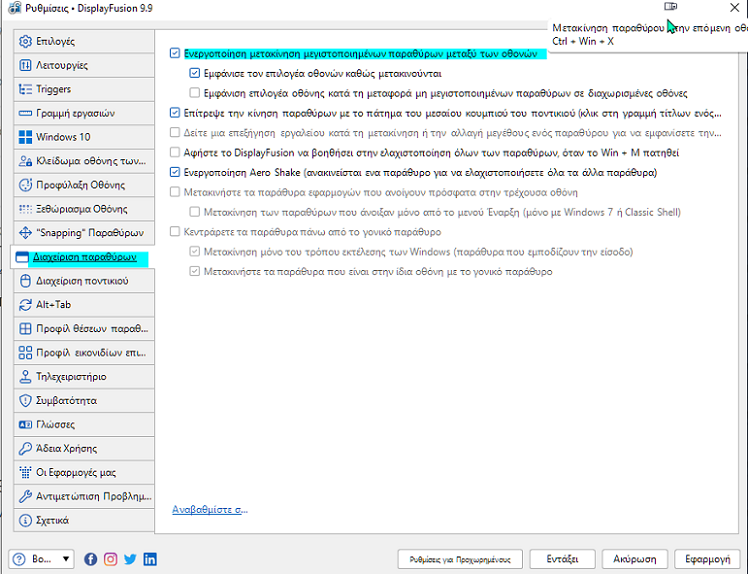Click the Οι Εφαρμογές μας icon
The height and width of the screenshot is (574, 748).
pyautogui.click(x=25, y=472)
